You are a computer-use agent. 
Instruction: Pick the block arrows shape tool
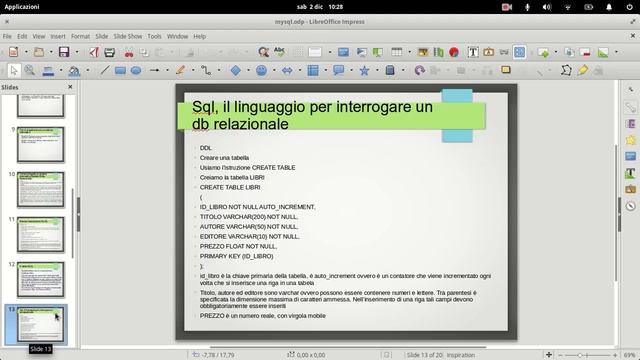(x=287, y=70)
